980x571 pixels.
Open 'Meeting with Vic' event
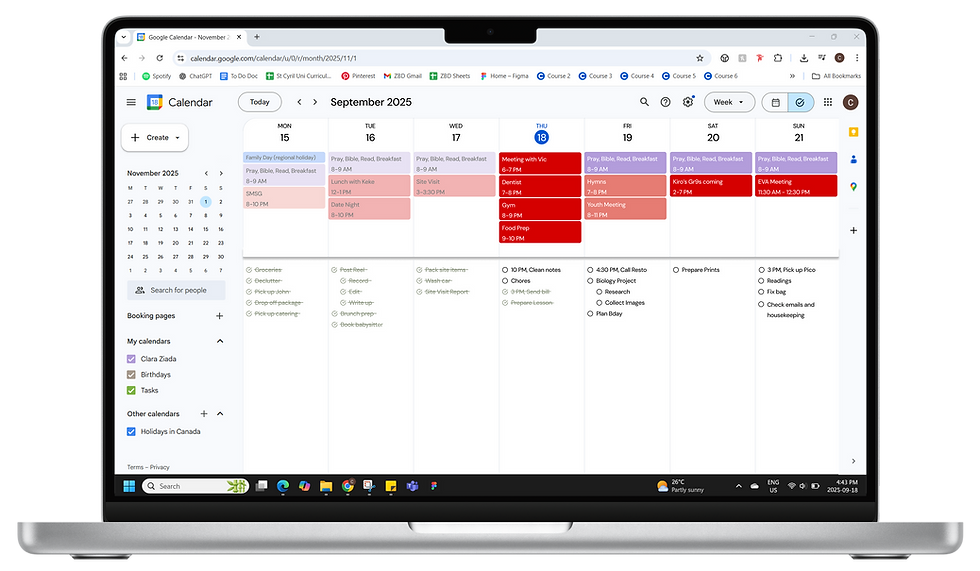coord(540,164)
